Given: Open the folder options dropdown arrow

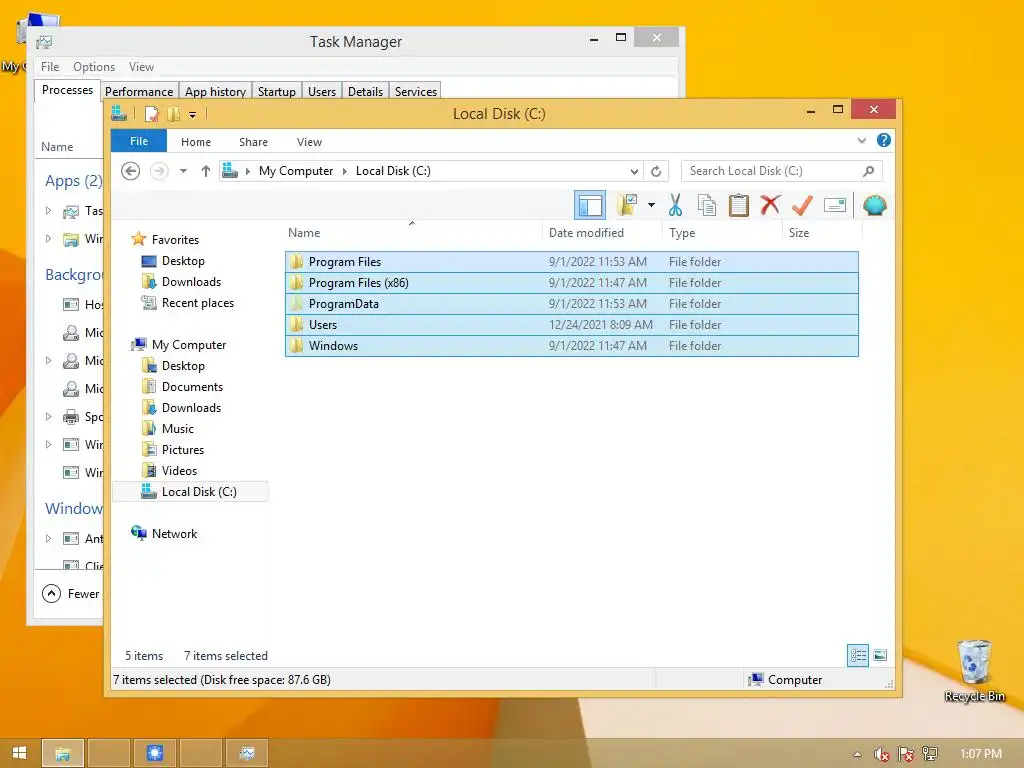Looking at the screenshot, I should click(651, 205).
